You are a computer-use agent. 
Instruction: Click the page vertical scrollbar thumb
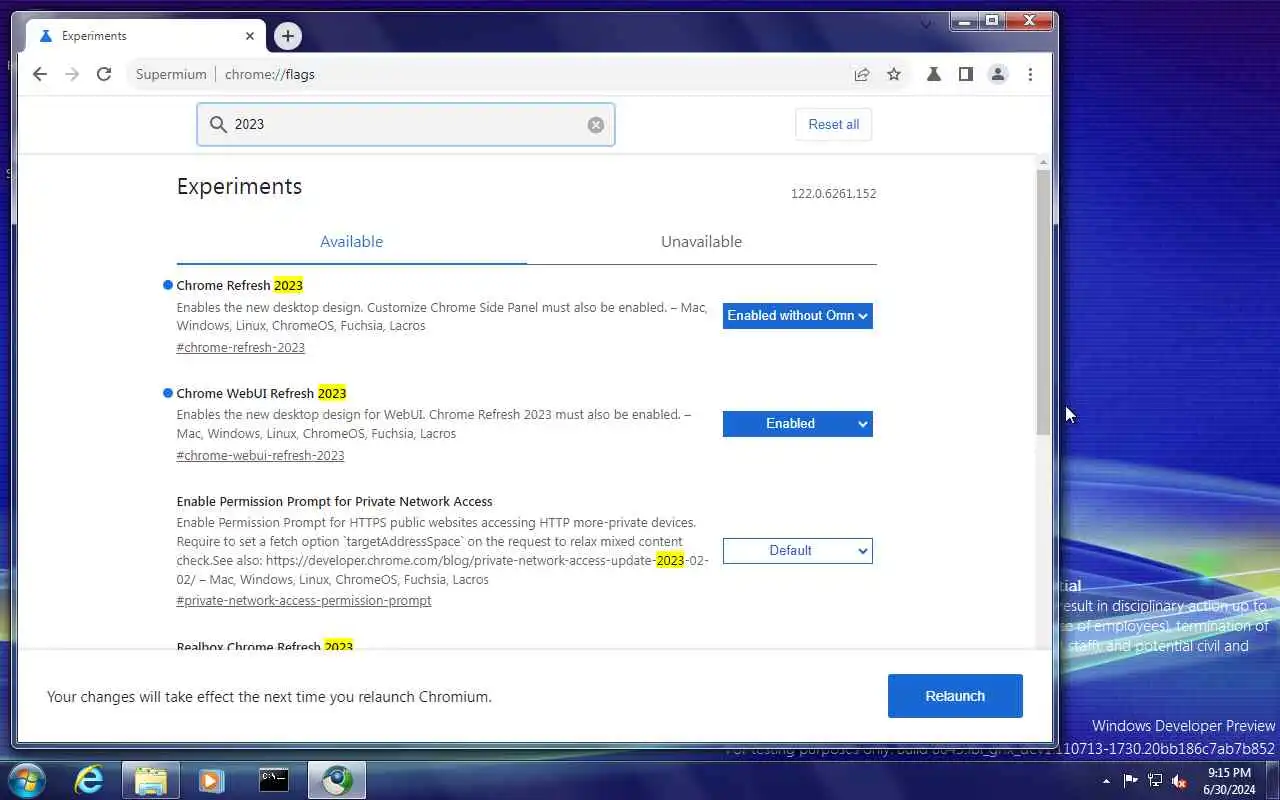[1043, 302]
